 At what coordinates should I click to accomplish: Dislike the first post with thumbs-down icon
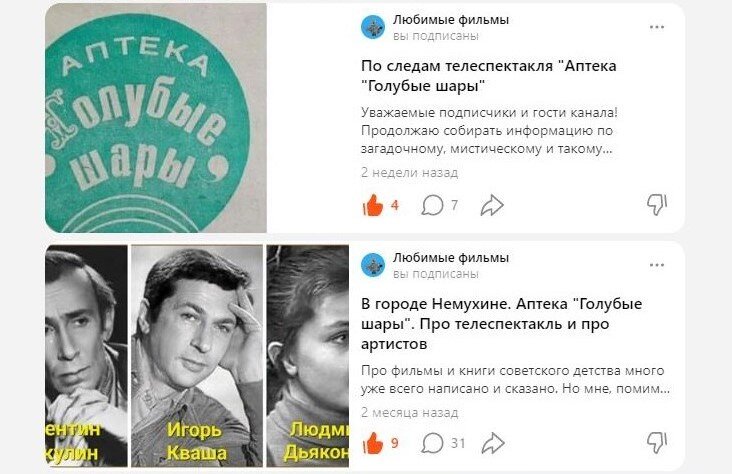coord(657,205)
